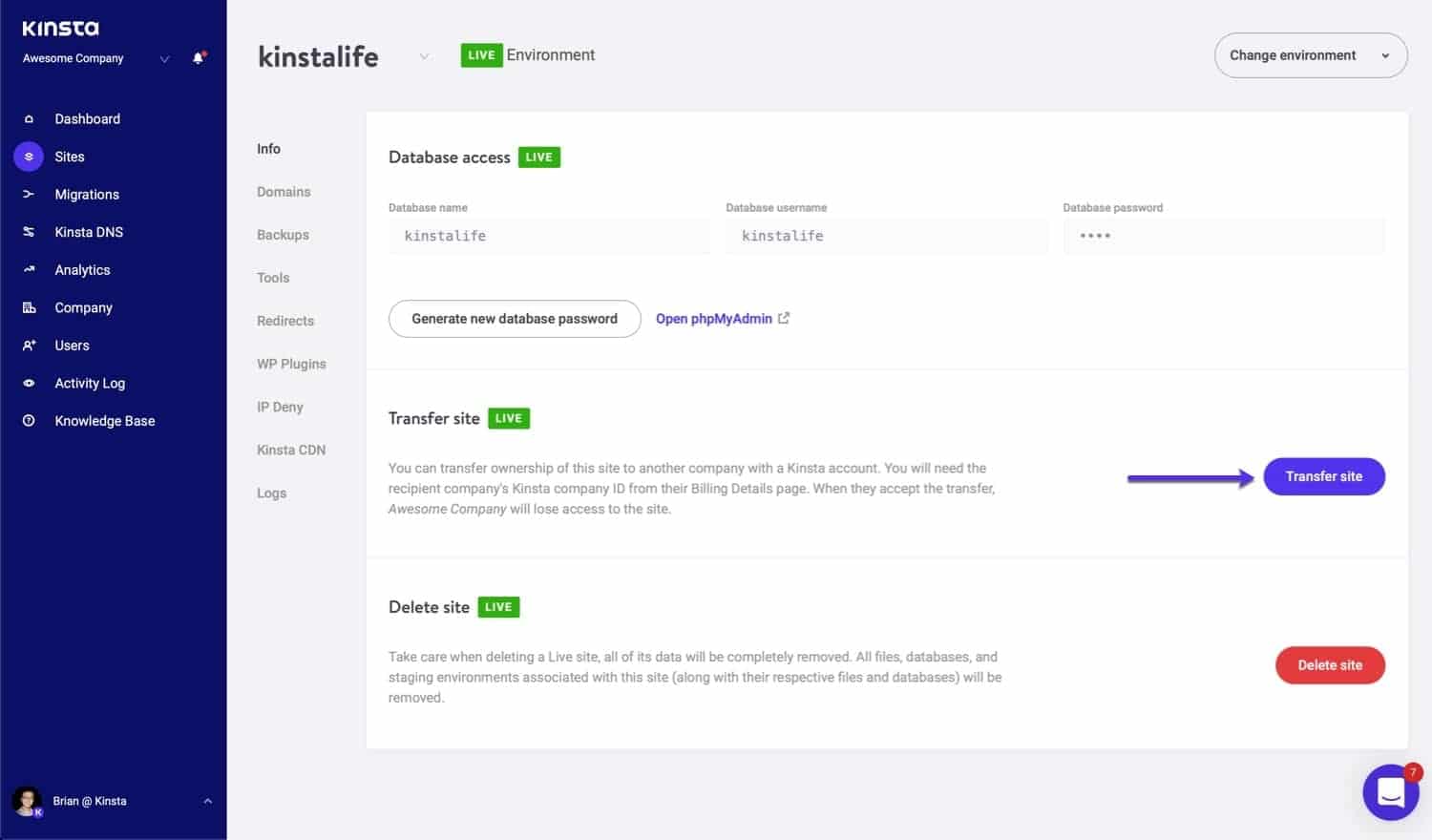Image resolution: width=1432 pixels, height=840 pixels.
Task: Open Dashboard in sidebar
Action: (88, 119)
